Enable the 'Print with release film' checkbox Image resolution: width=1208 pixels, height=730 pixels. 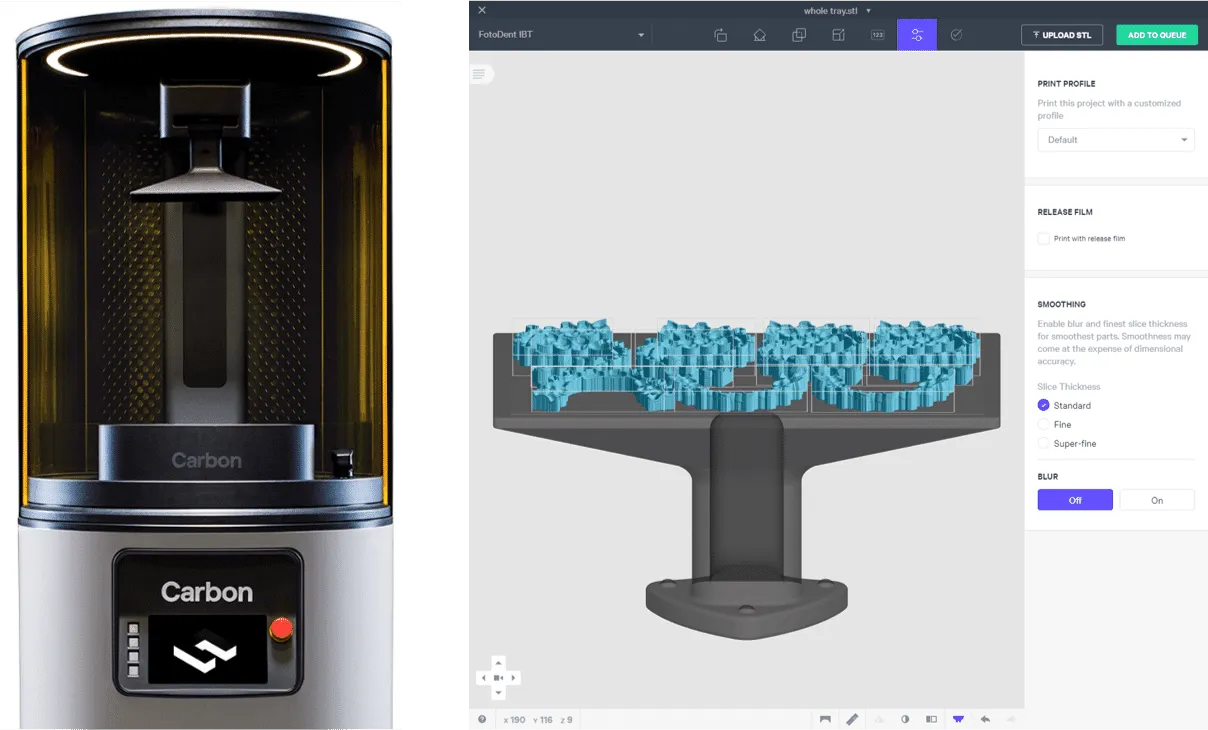click(1044, 238)
